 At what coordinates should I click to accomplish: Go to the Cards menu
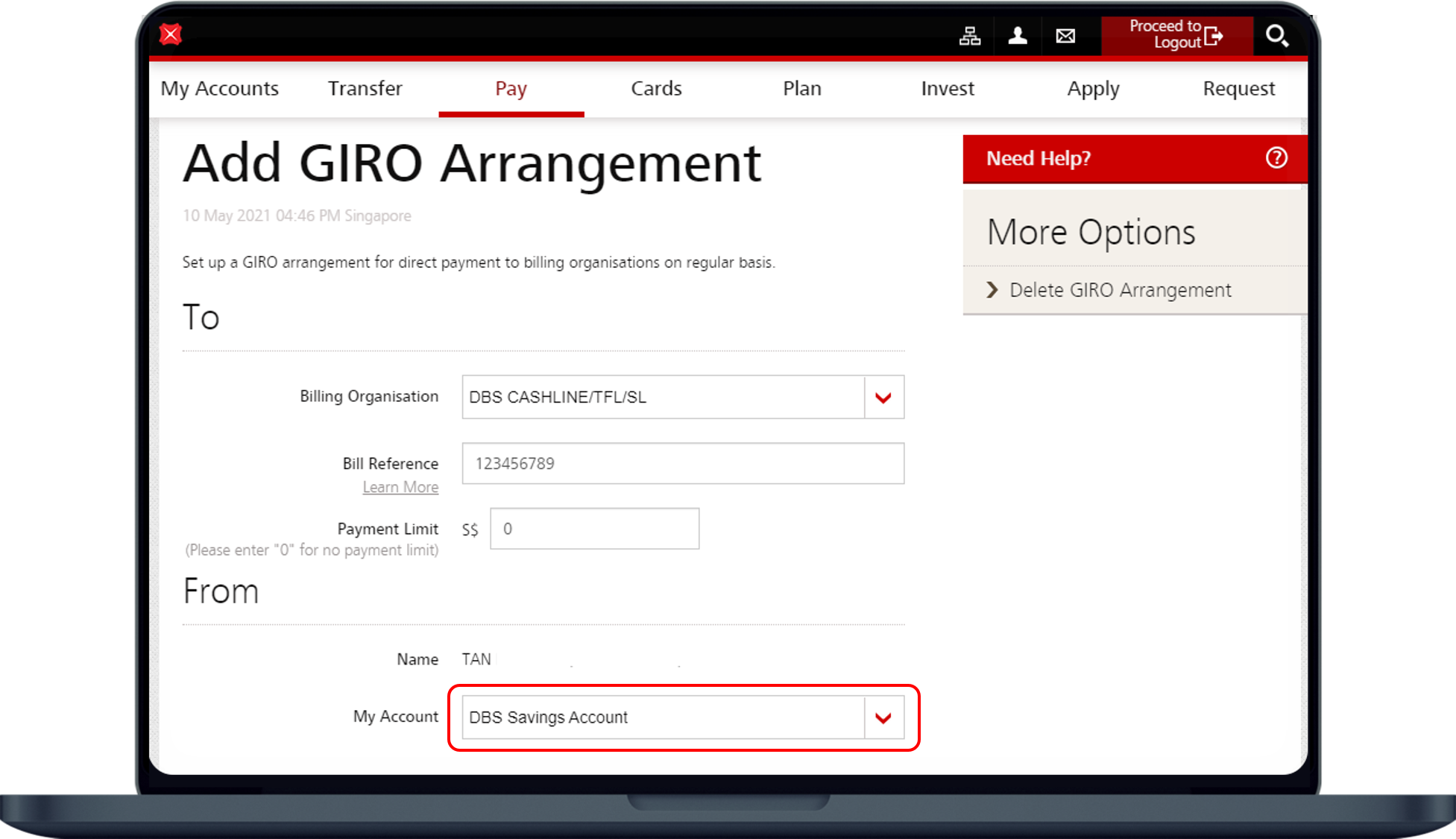point(656,89)
